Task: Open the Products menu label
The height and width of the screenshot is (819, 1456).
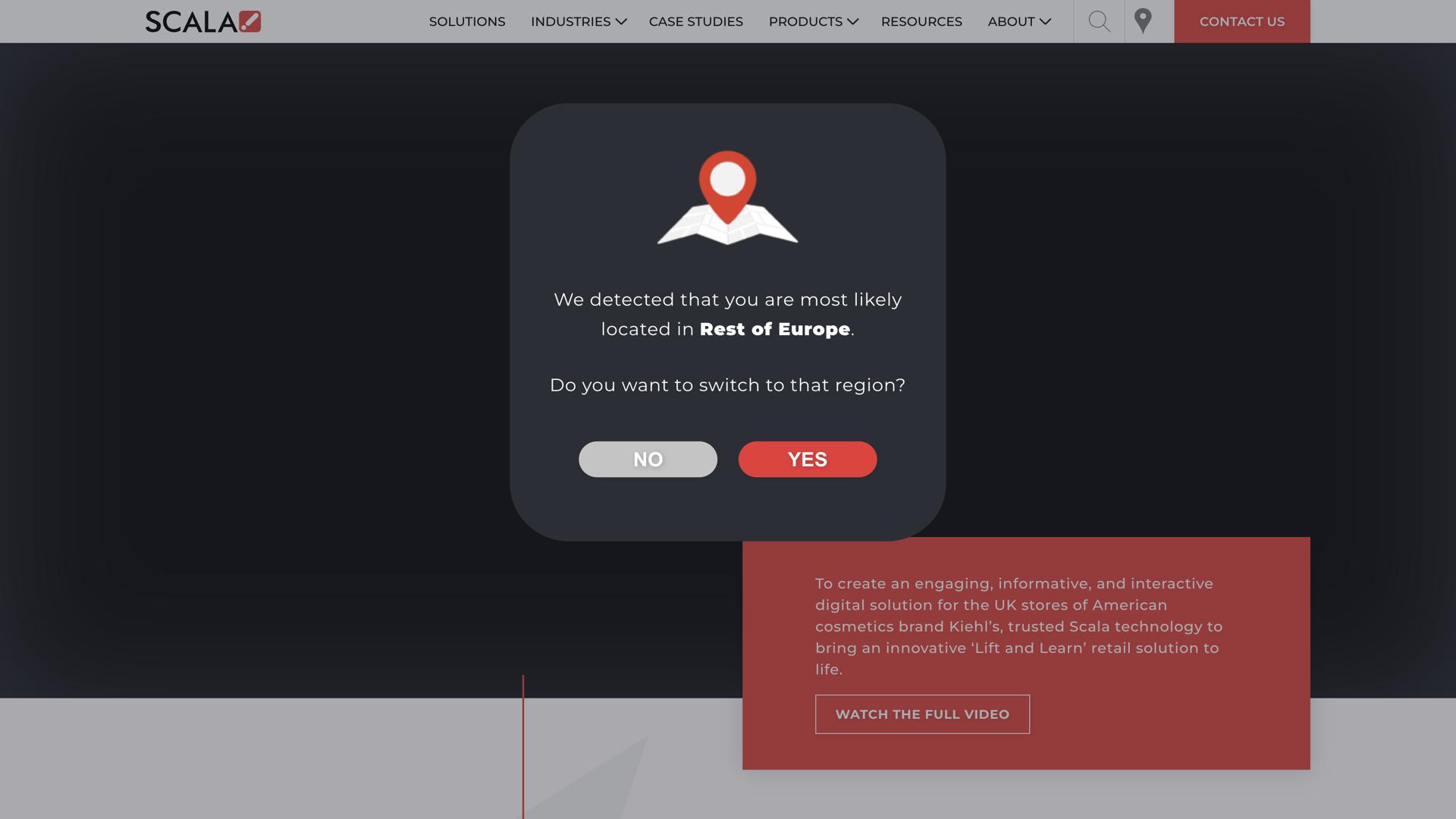Action: (x=805, y=22)
